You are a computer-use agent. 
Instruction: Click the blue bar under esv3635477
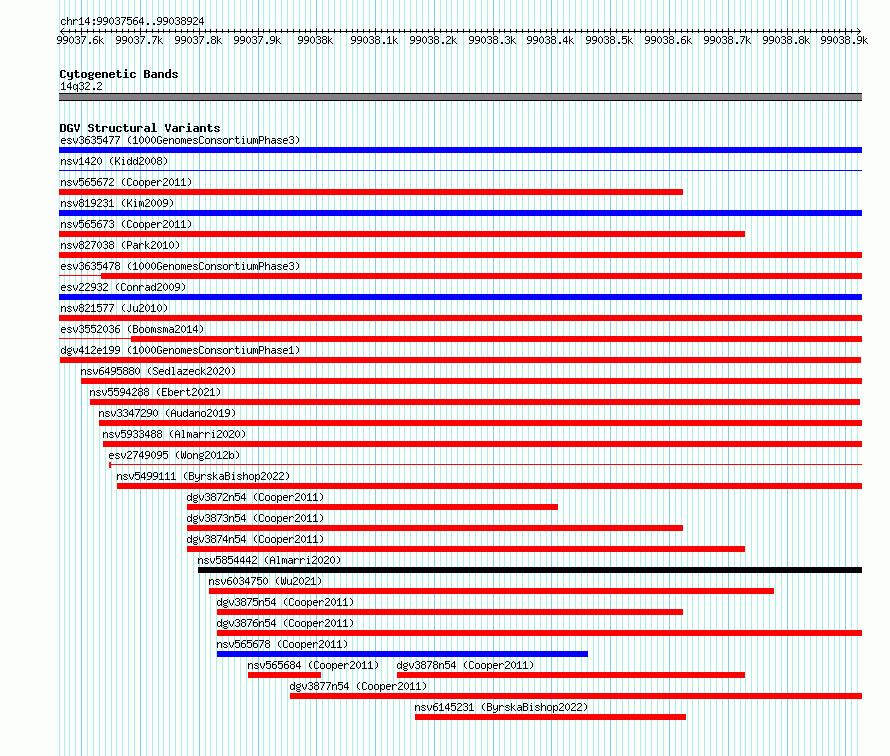[460, 150]
